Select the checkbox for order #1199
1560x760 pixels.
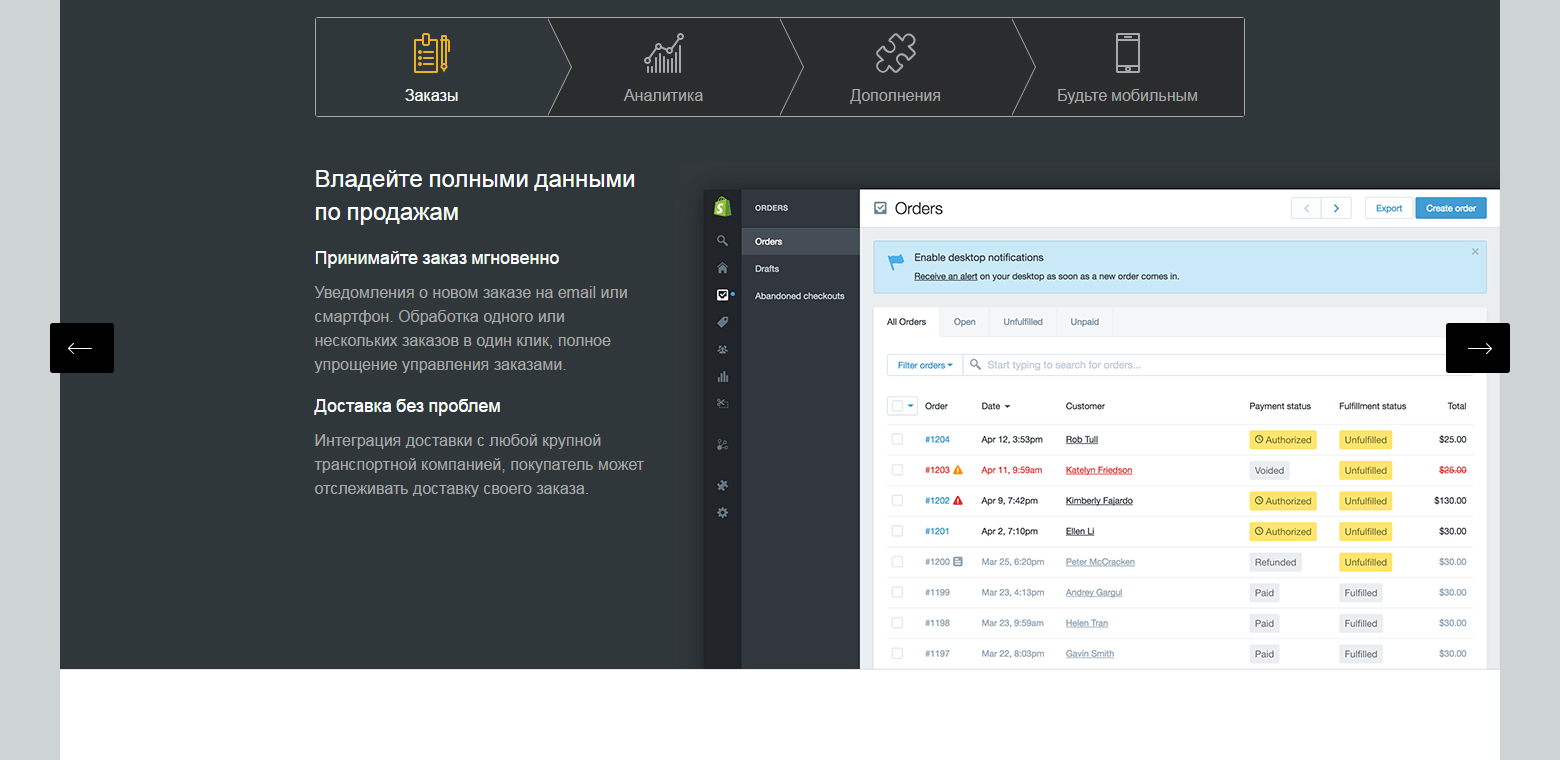(x=897, y=592)
